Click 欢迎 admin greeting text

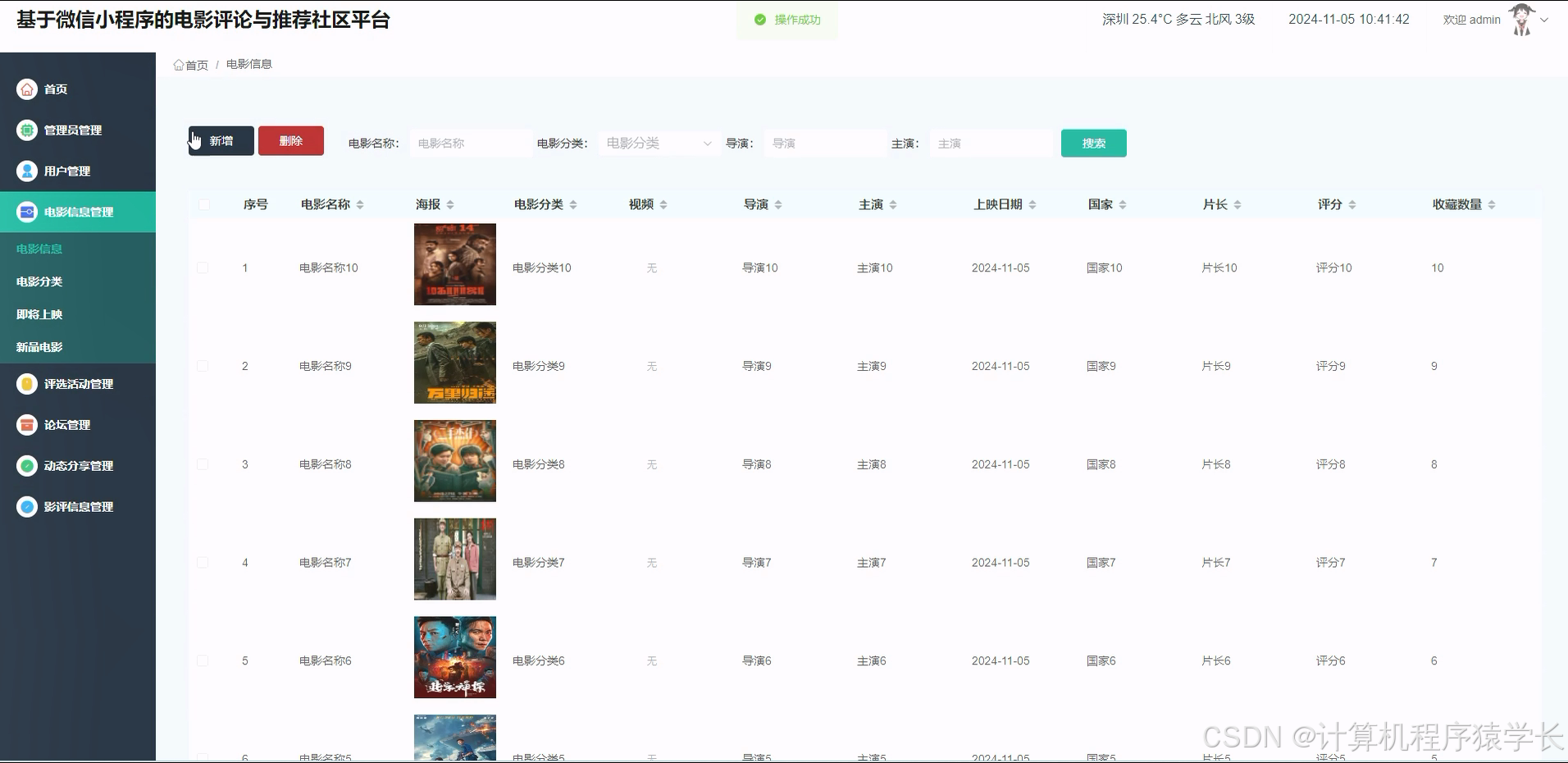tap(1472, 20)
